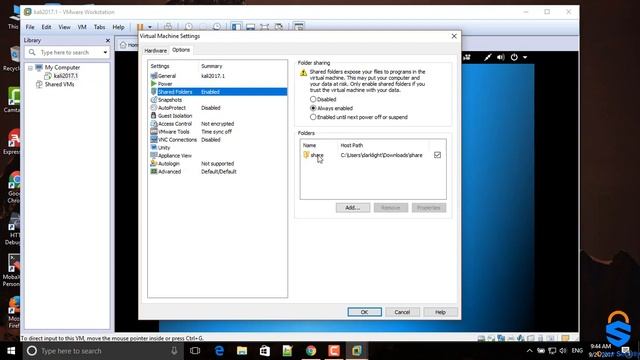
Task: Click the Task View taskbar icon
Action: click(x=195, y=351)
